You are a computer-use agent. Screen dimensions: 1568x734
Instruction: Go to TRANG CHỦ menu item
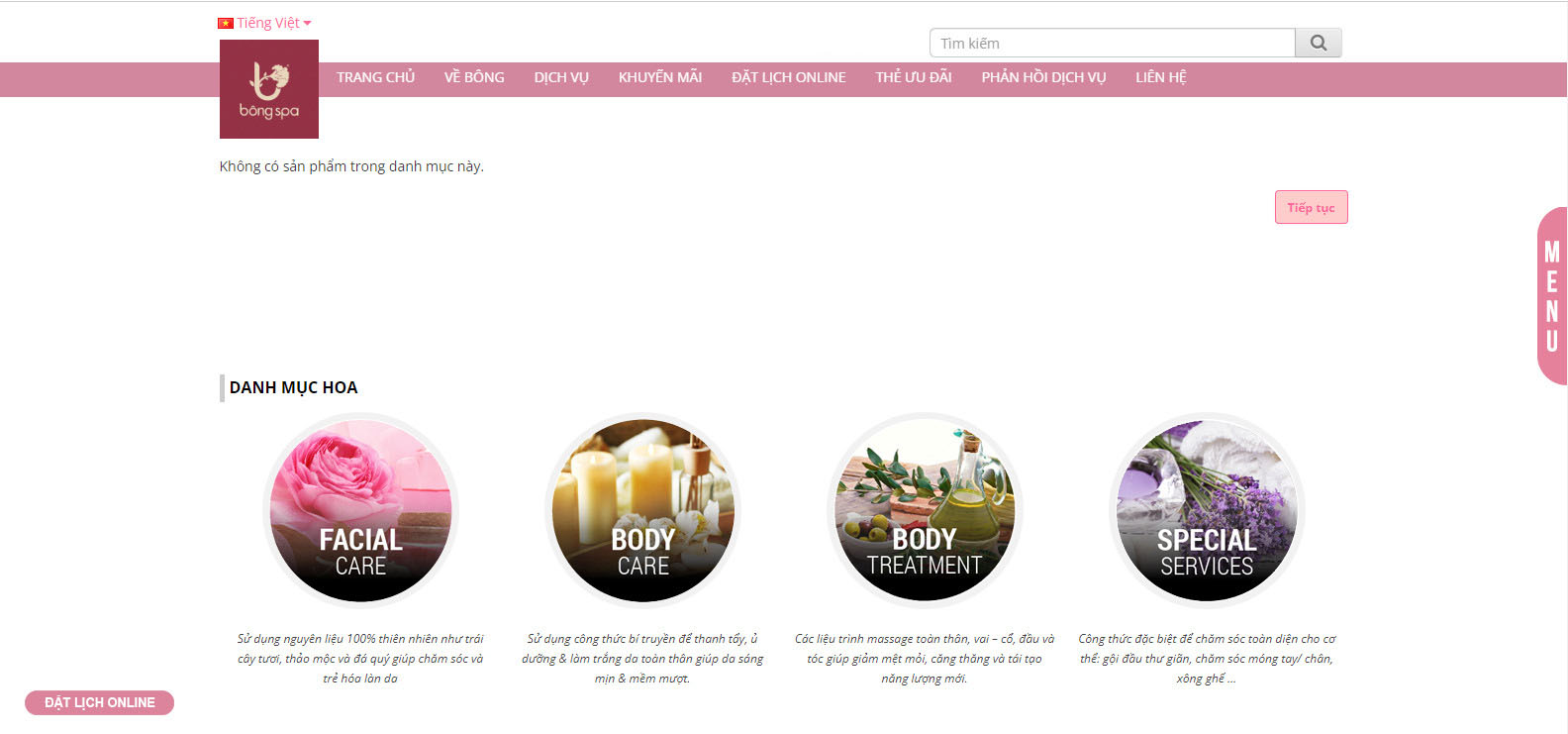(376, 77)
